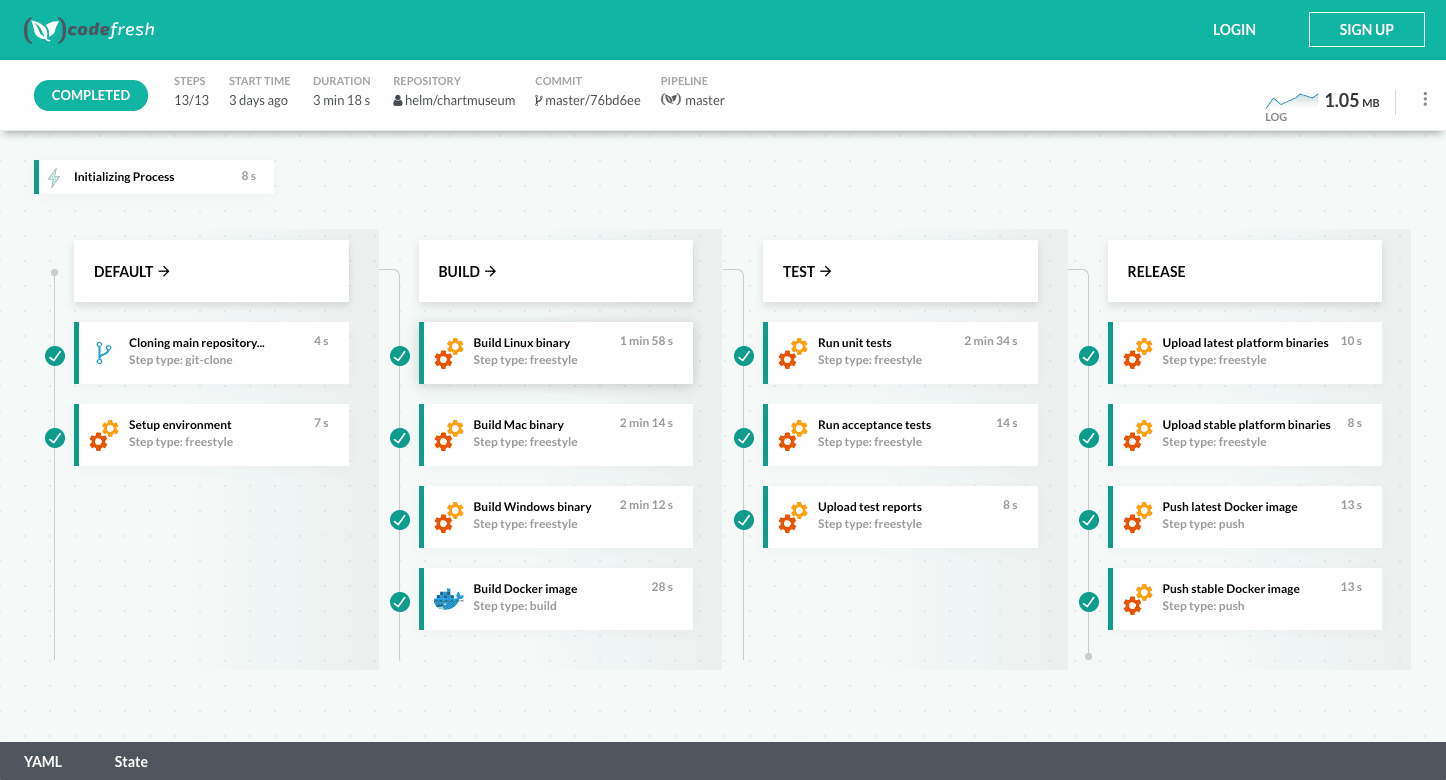Expand the TEST stage header
The height and width of the screenshot is (780, 1446).
(807, 272)
